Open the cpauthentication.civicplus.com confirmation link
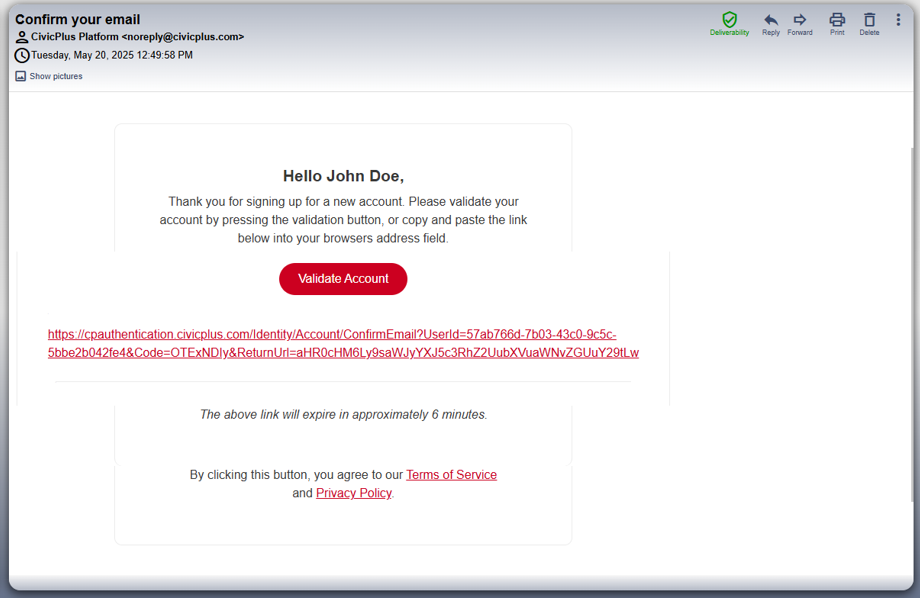Image resolution: width=920 pixels, height=598 pixels. (x=343, y=343)
